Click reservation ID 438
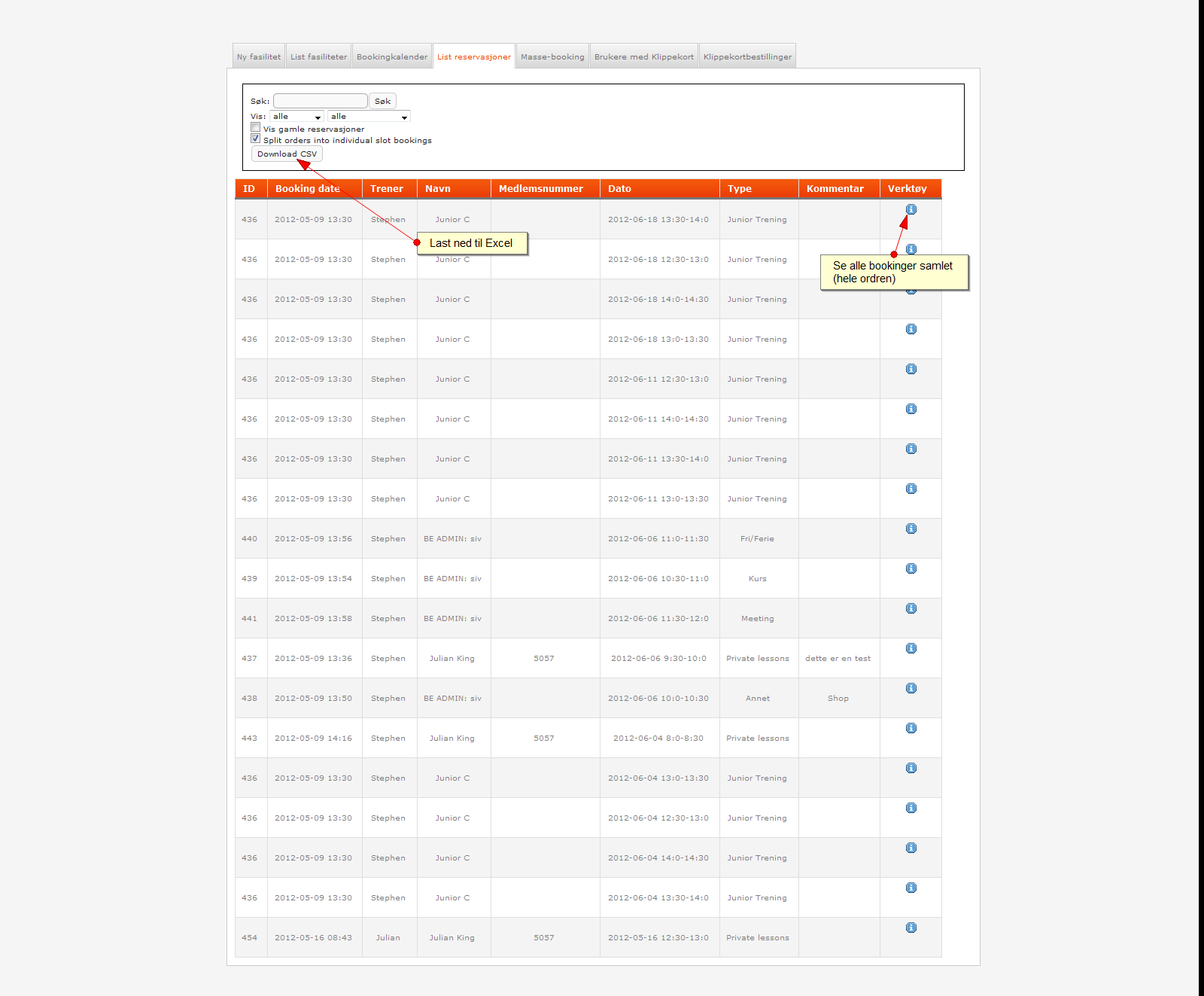Screen dimensions: 1204x996 (x=249, y=699)
